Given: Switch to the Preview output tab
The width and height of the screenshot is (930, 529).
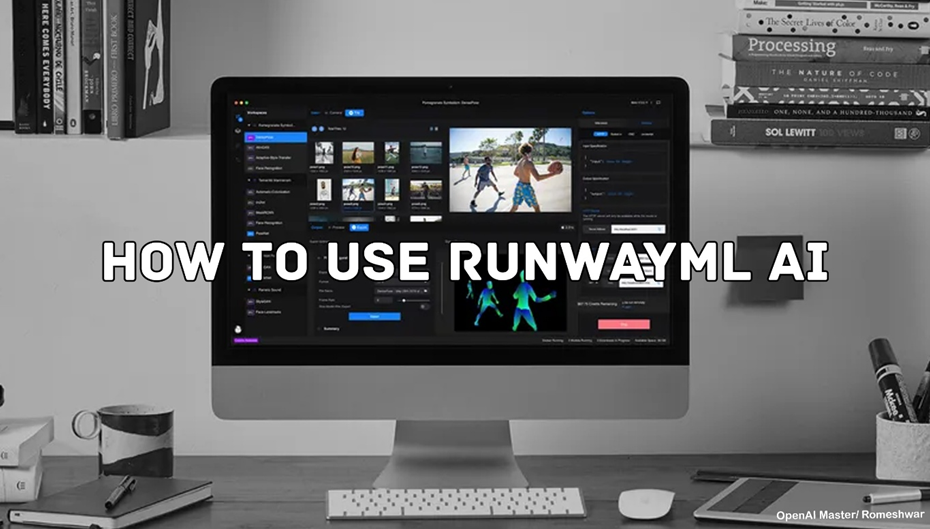Looking at the screenshot, I should [336, 227].
